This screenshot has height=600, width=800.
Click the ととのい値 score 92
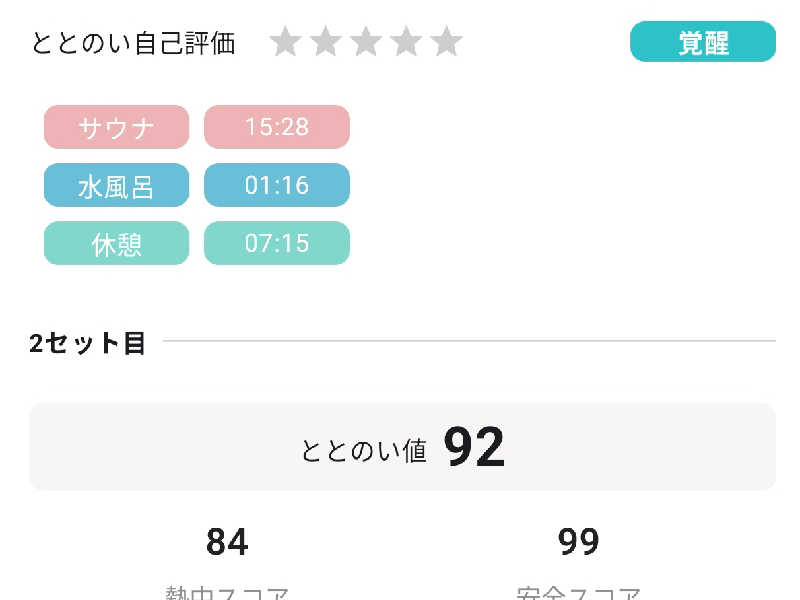[x=475, y=448]
